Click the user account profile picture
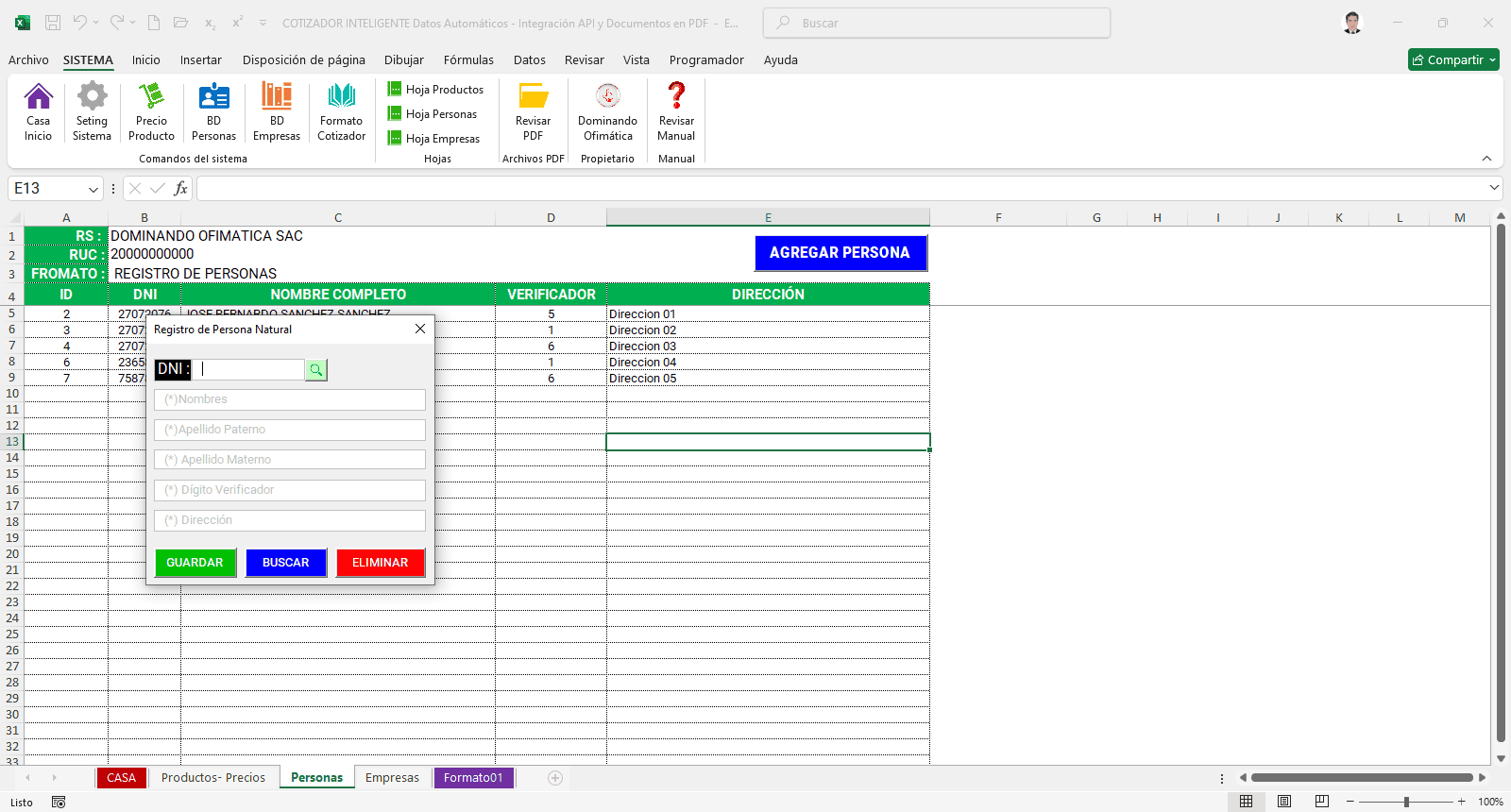The height and width of the screenshot is (812, 1511). (1352, 23)
